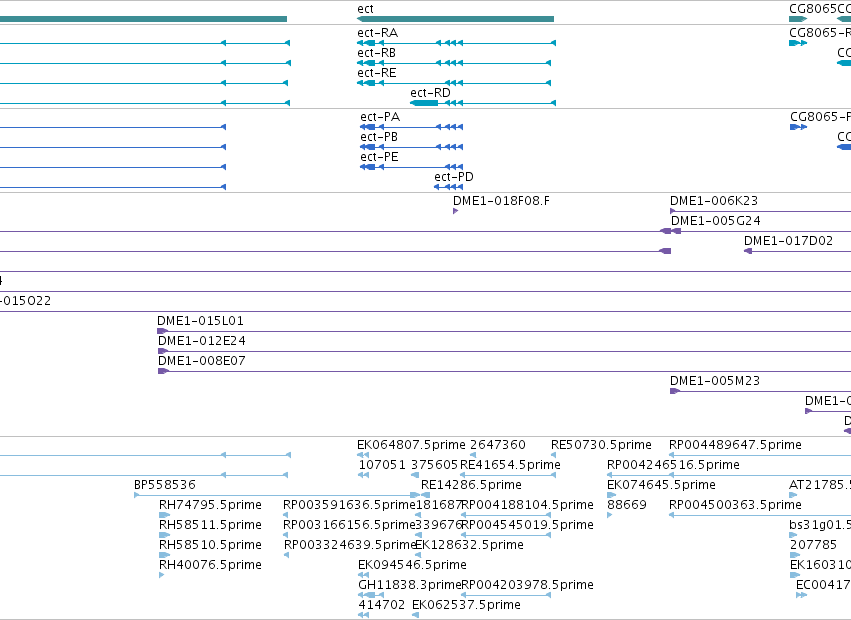The width and height of the screenshot is (851, 620).
Task: Click the RH58511.5prime EST label
Action: click(211, 526)
